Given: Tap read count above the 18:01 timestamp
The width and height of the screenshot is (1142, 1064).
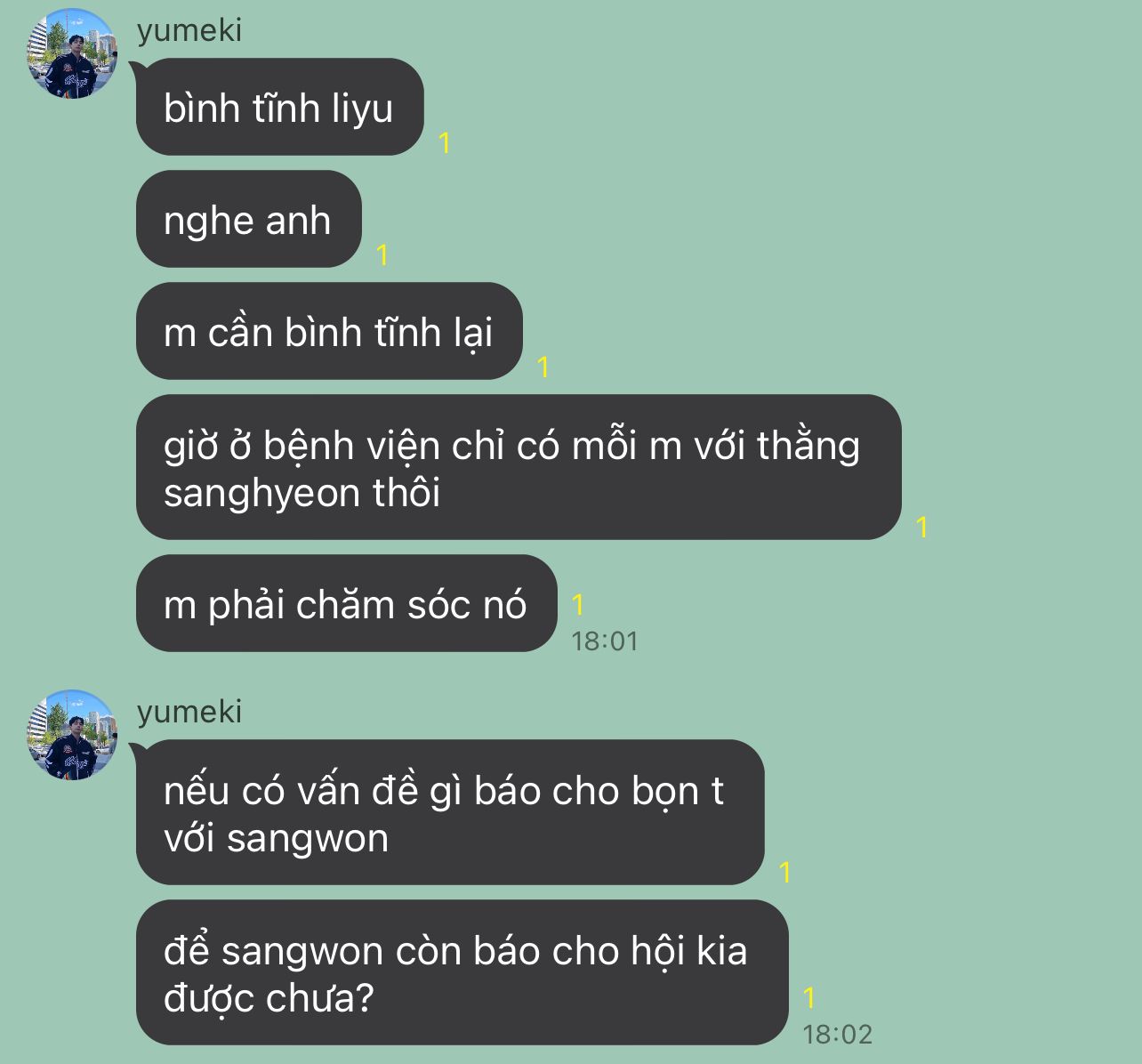Looking at the screenshot, I should (578, 605).
